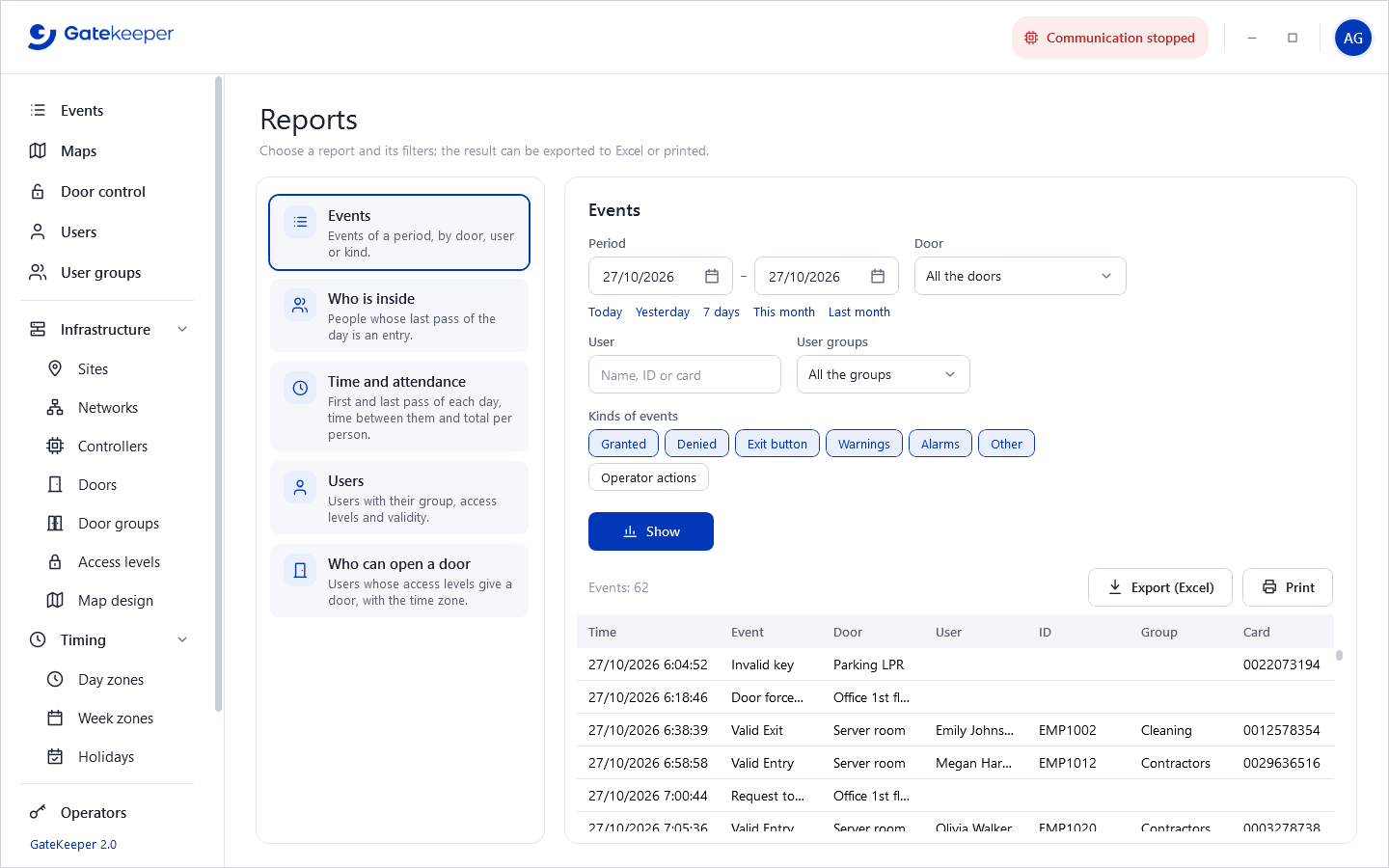Toggle the Alarms event kind chip
This screenshot has height=868, width=1389.
pos(940,444)
